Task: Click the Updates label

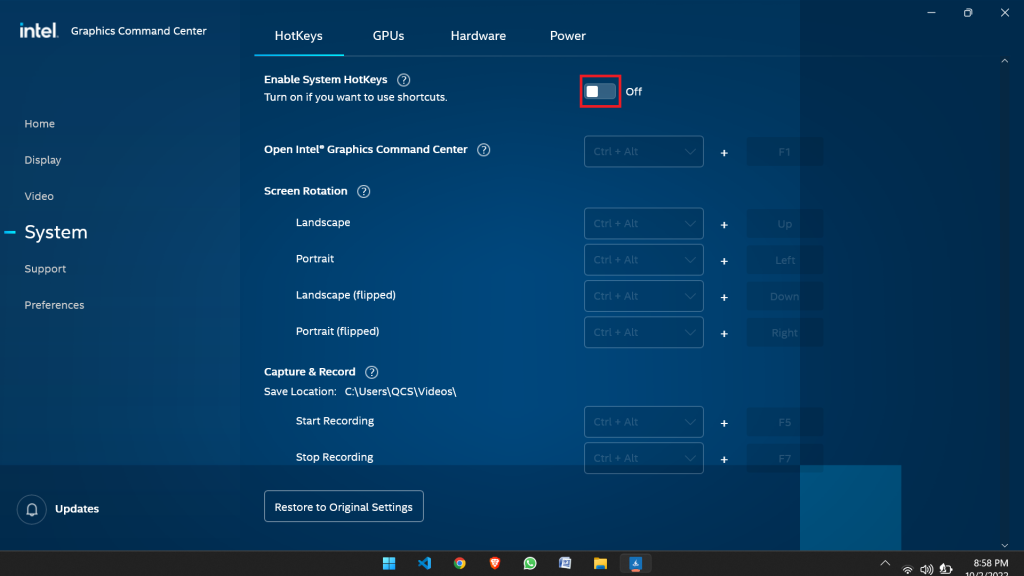Action: [x=77, y=509]
